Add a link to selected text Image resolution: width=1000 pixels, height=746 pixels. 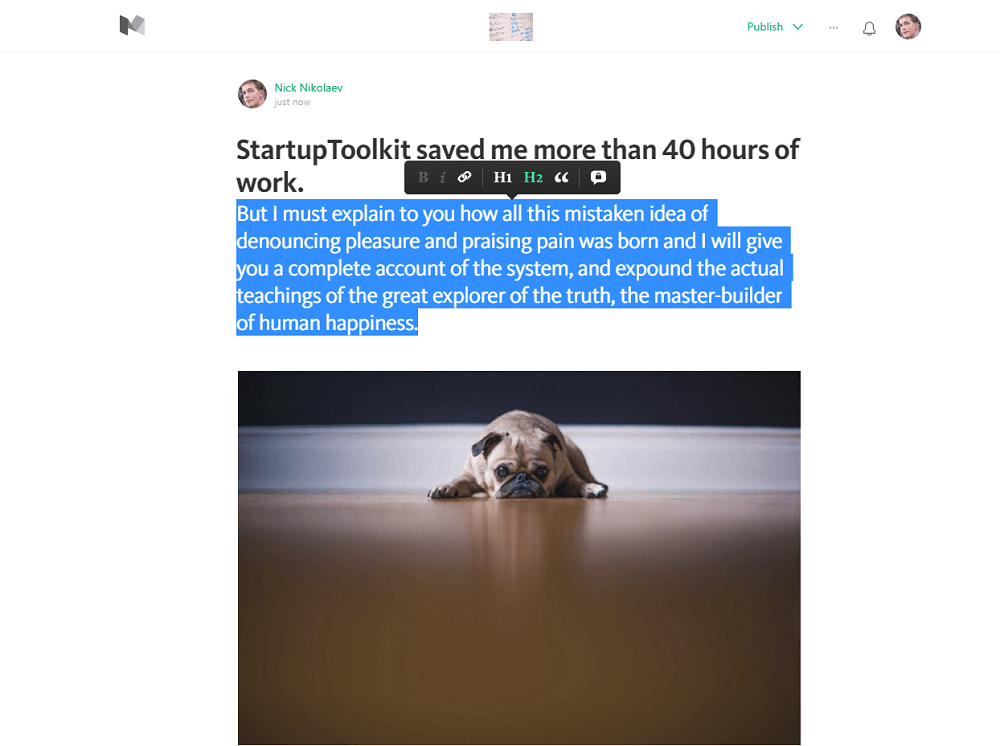[464, 177]
